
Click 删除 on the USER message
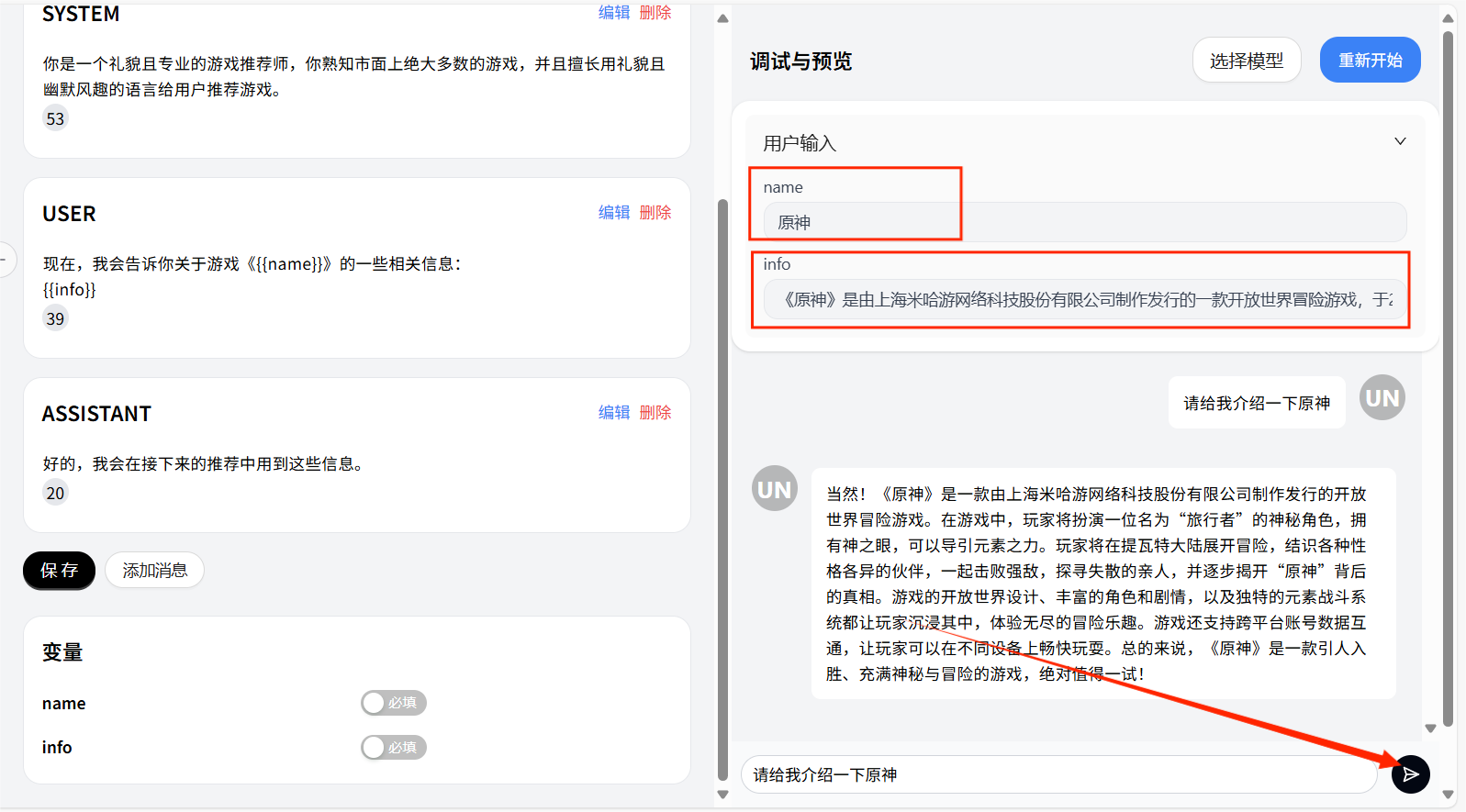tap(655, 212)
